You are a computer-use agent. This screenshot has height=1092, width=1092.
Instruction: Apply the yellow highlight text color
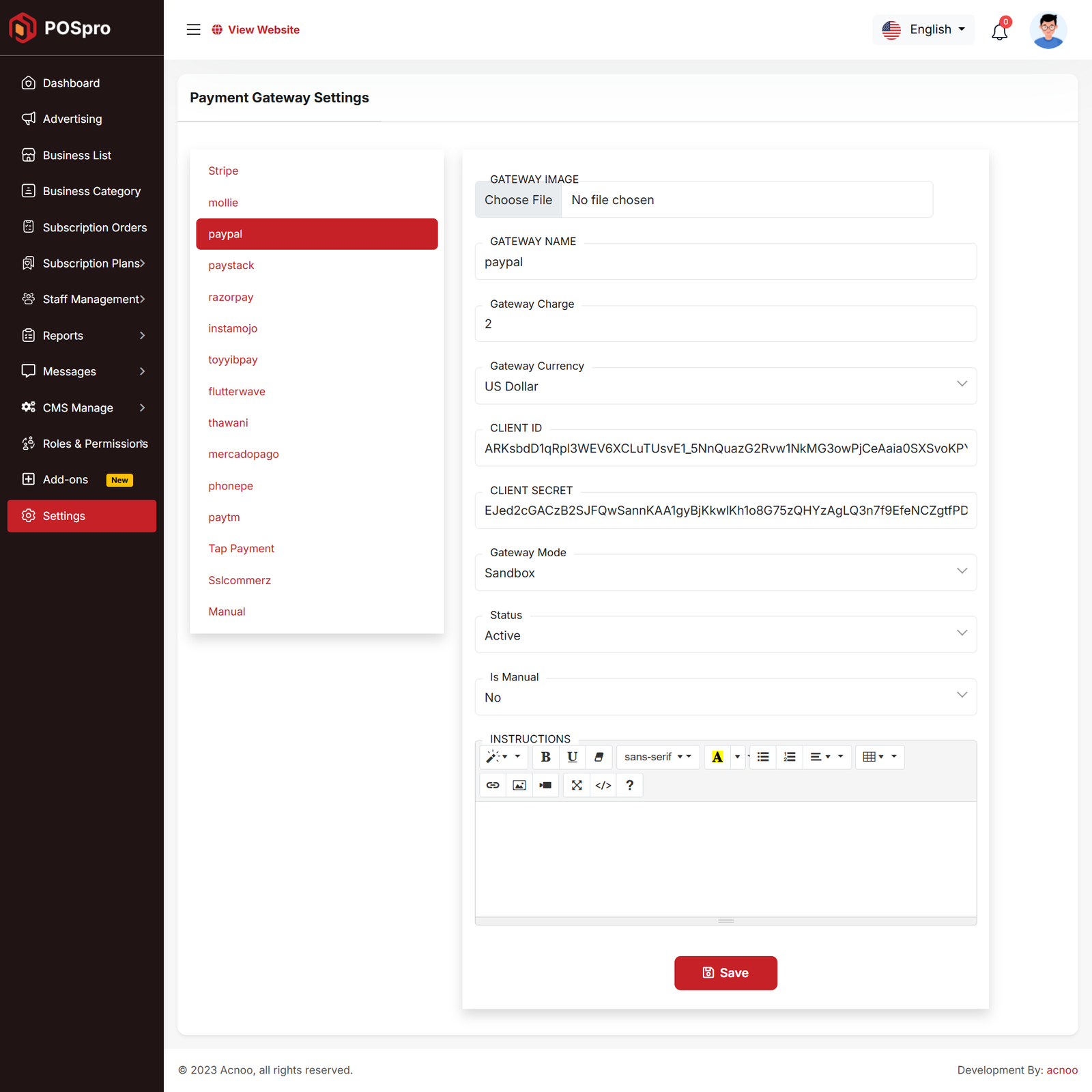[x=717, y=757]
